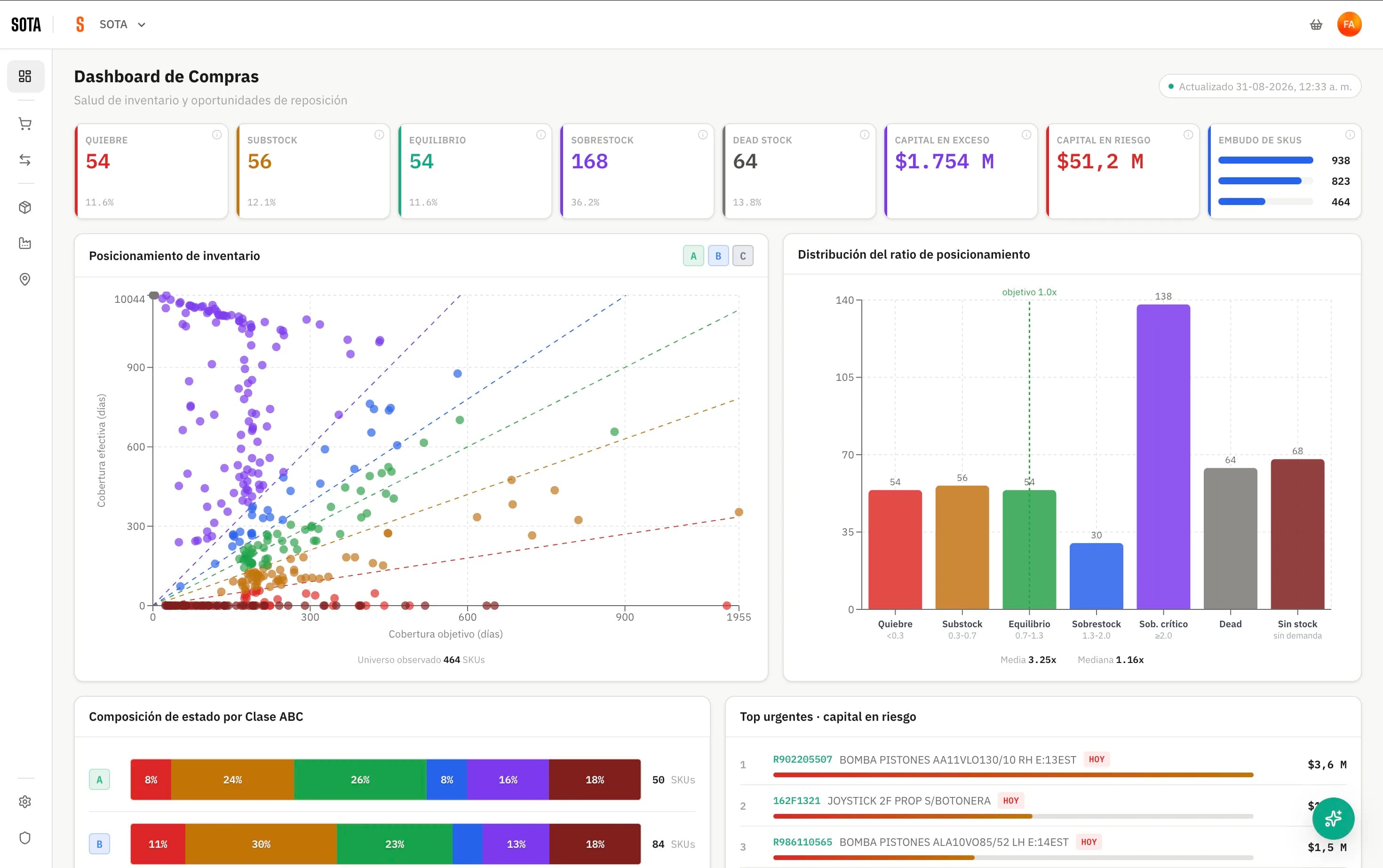Image resolution: width=1383 pixels, height=868 pixels.
Task: Click the basket icon in header
Action: pos(1316,24)
